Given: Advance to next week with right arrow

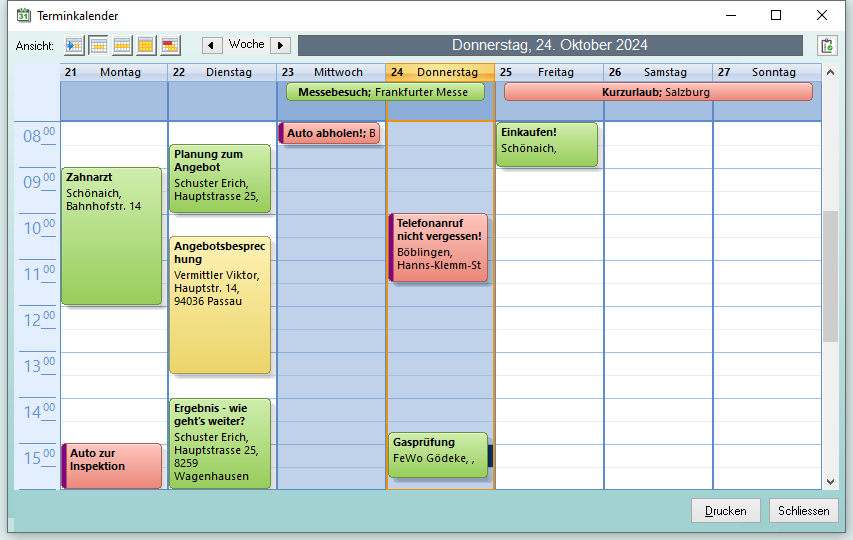Looking at the screenshot, I should coord(280,45).
